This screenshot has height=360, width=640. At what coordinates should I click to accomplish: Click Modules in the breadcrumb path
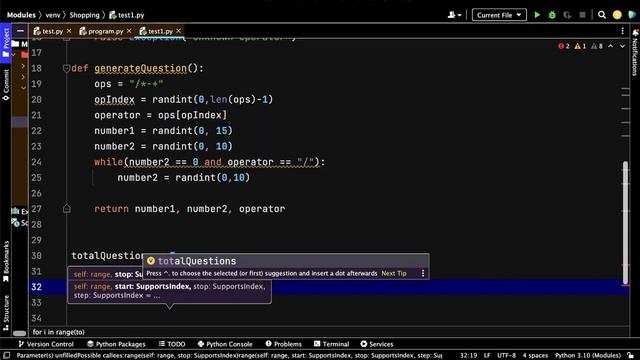[21, 15]
